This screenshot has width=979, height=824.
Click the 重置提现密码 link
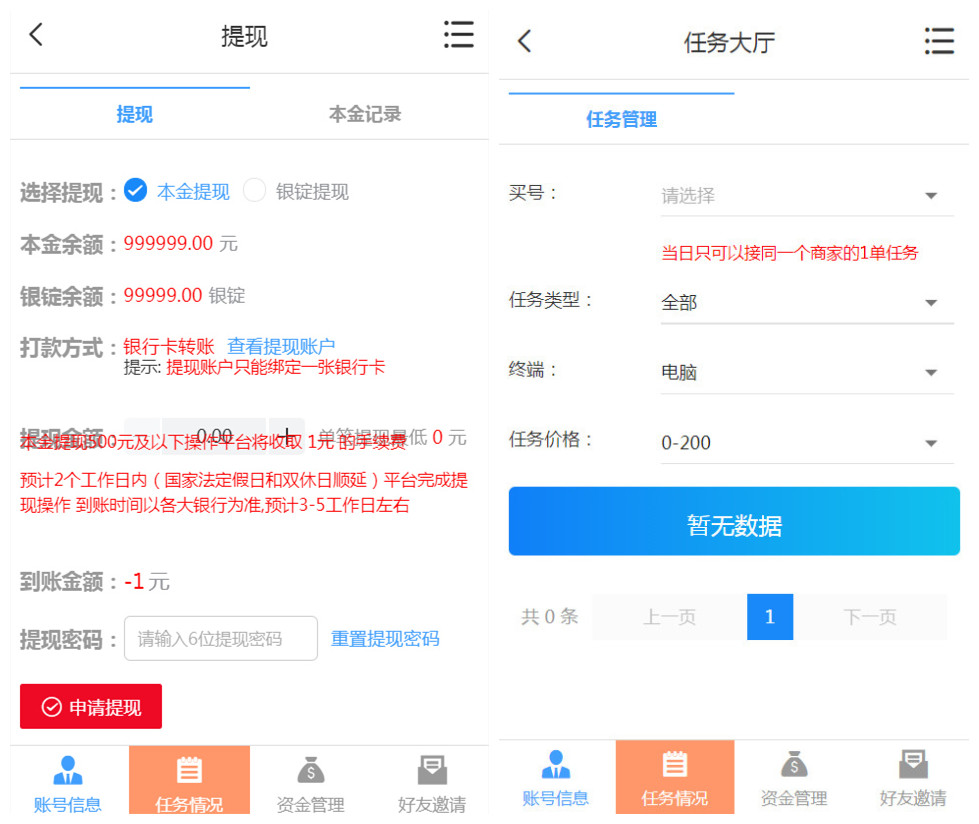coord(385,639)
